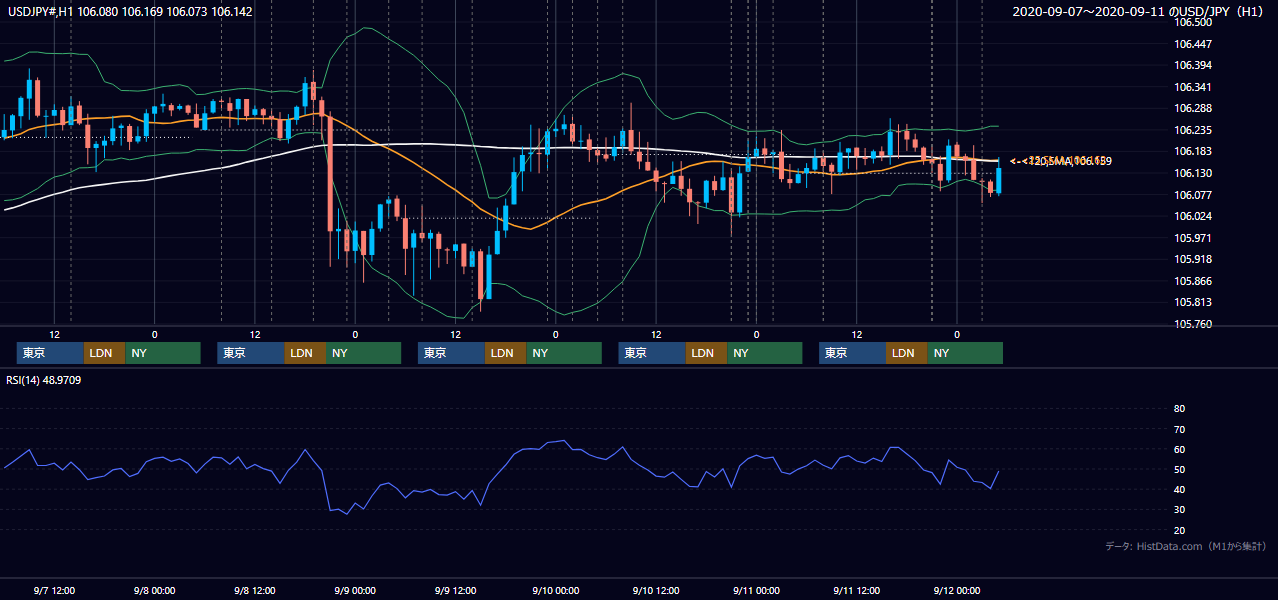
Task: Click the 106.447 price axis label
Action: [x=1194, y=44]
